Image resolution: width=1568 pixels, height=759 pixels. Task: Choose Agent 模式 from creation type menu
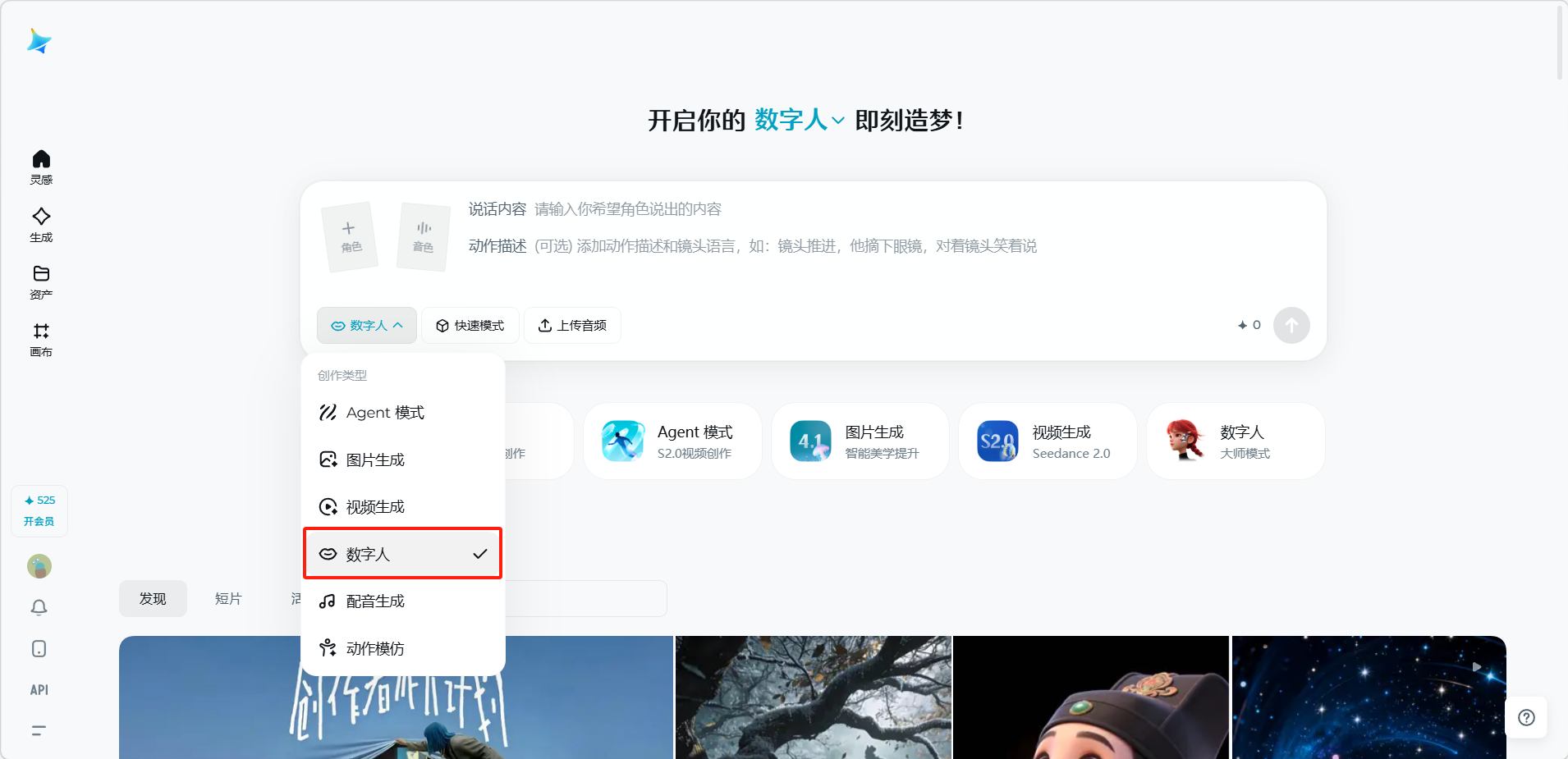(x=385, y=413)
